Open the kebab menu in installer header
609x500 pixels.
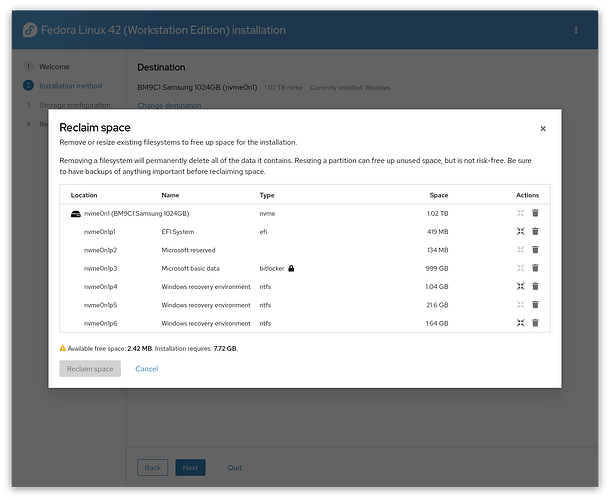click(x=576, y=30)
